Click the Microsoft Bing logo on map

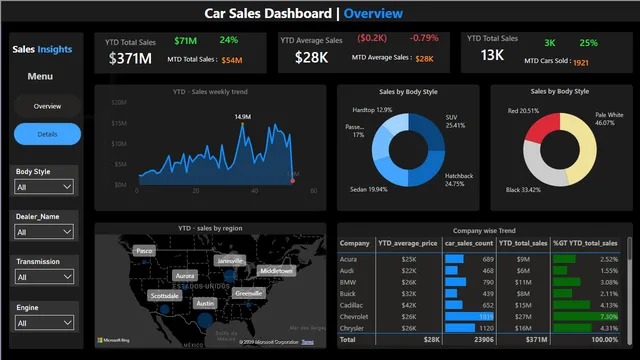tap(113, 340)
